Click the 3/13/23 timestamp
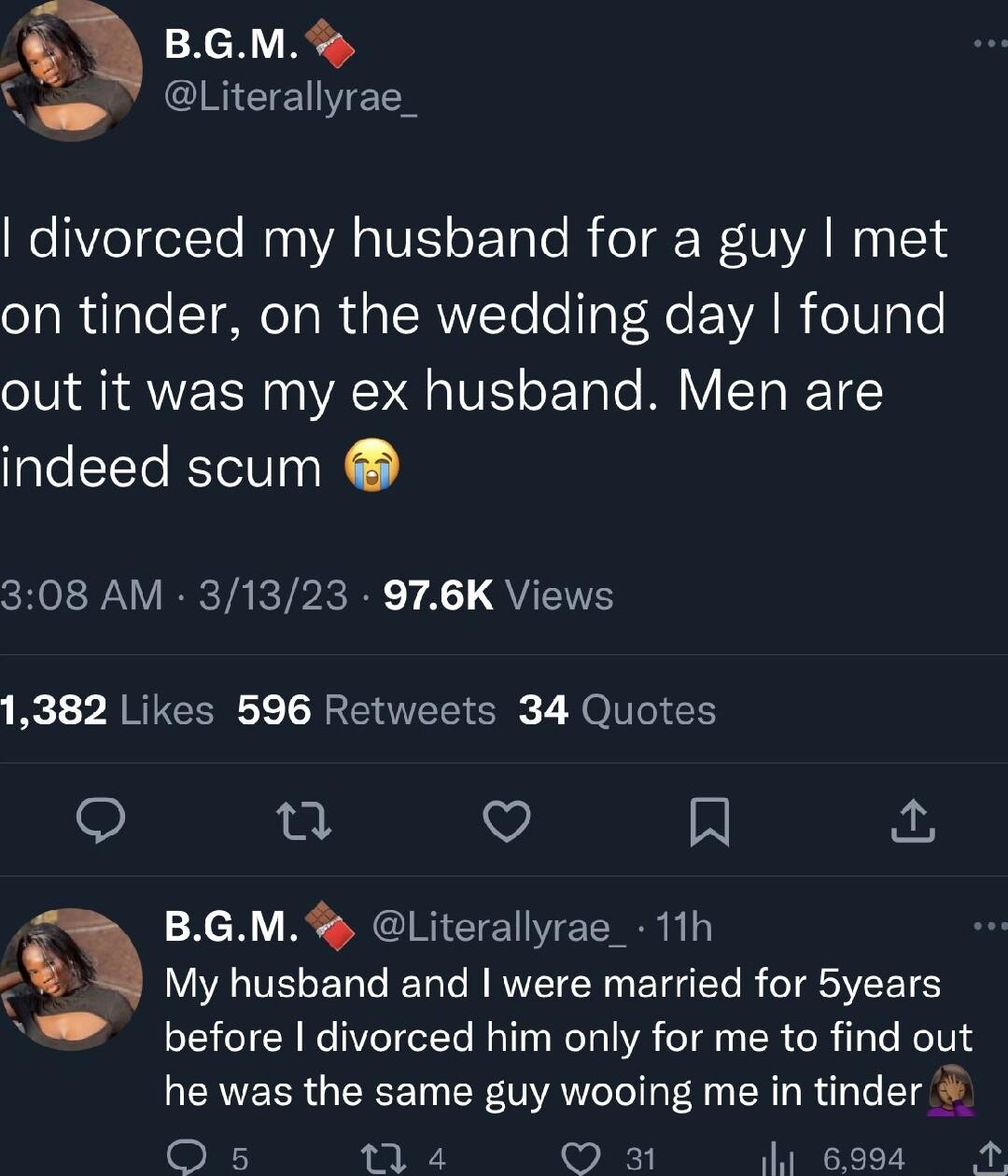This screenshot has height=1176, width=1008. point(266,594)
